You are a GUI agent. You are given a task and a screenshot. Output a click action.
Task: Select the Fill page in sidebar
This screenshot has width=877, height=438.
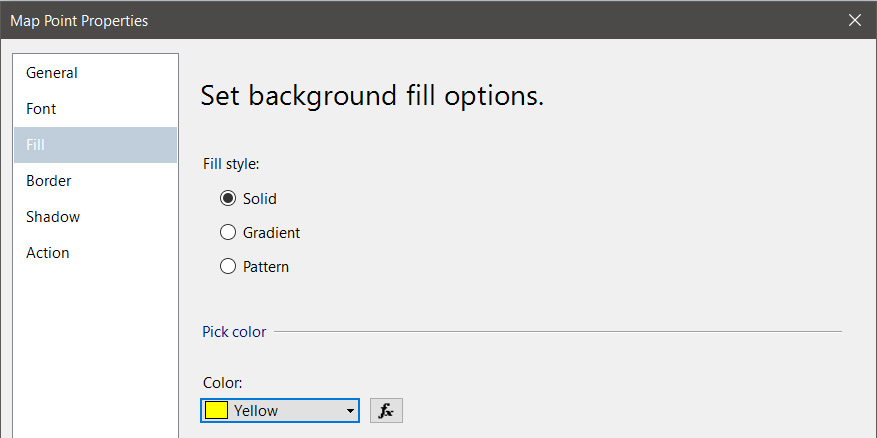click(36, 145)
